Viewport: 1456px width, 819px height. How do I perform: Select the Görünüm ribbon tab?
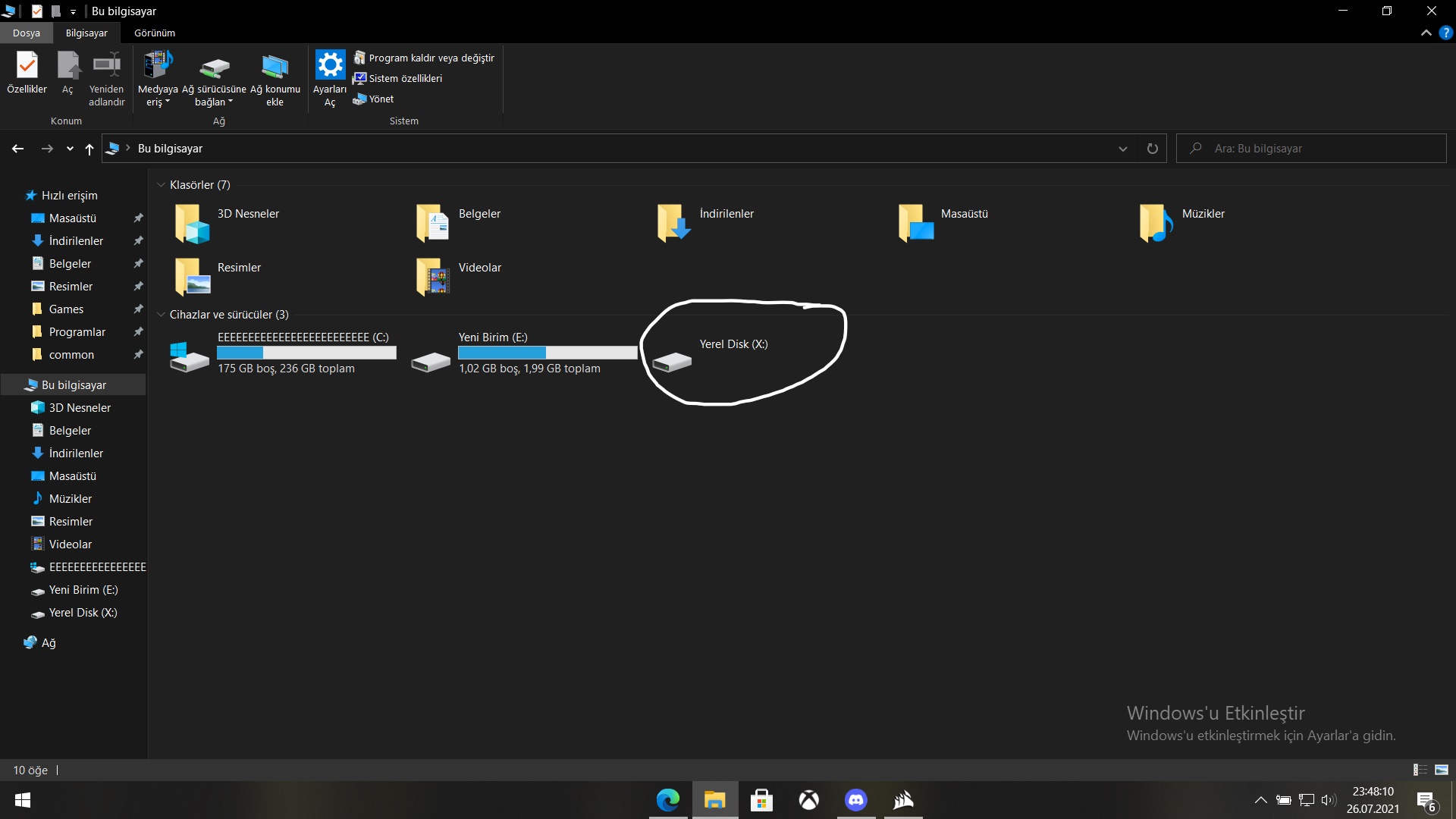pos(154,33)
